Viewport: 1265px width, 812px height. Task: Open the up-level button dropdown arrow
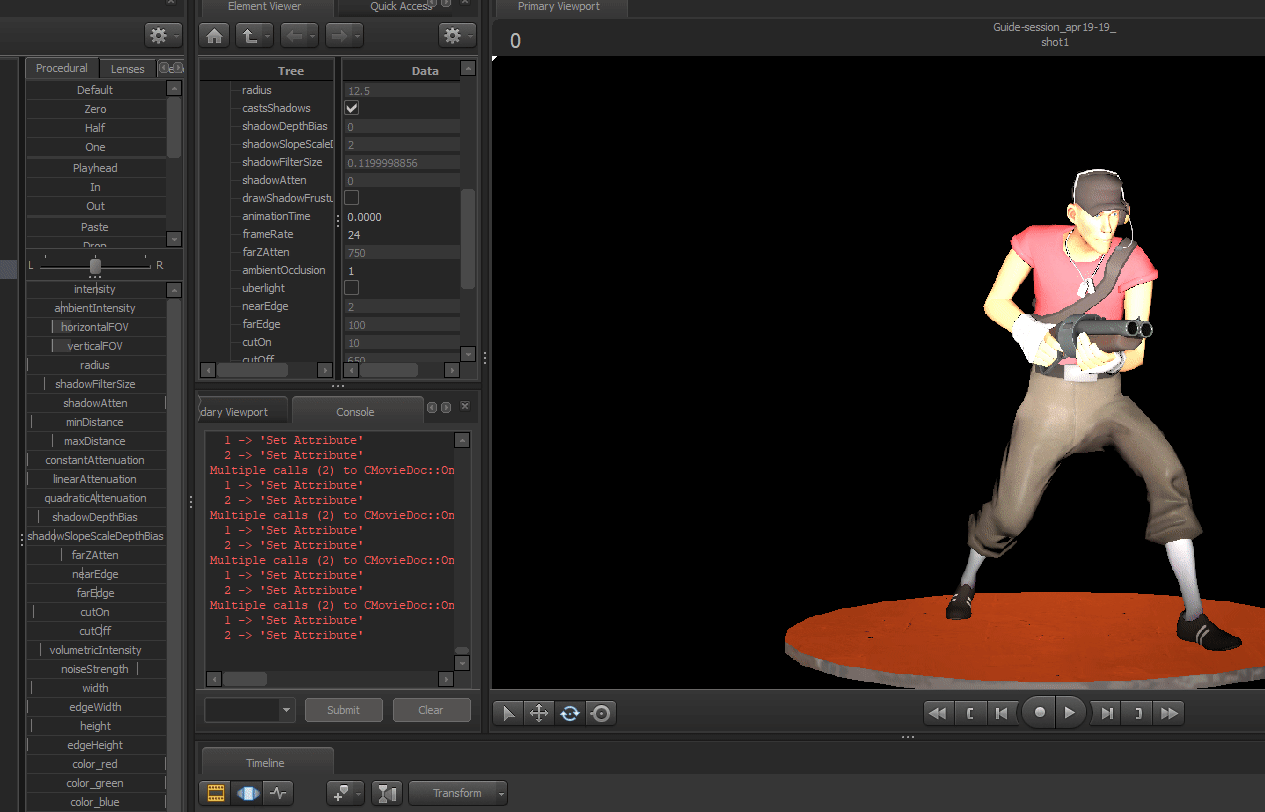point(267,36)
